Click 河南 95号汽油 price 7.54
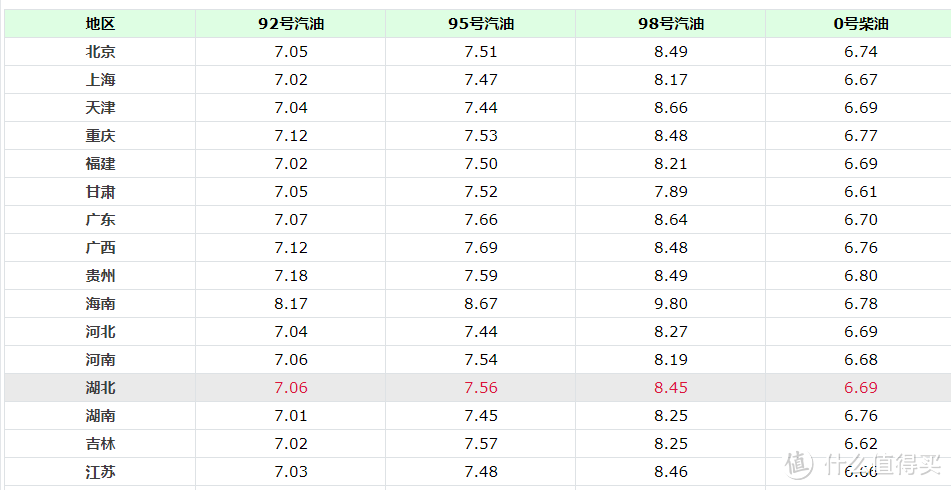The height and width of the screenshot is (490, 951). [x=481, y=360]
